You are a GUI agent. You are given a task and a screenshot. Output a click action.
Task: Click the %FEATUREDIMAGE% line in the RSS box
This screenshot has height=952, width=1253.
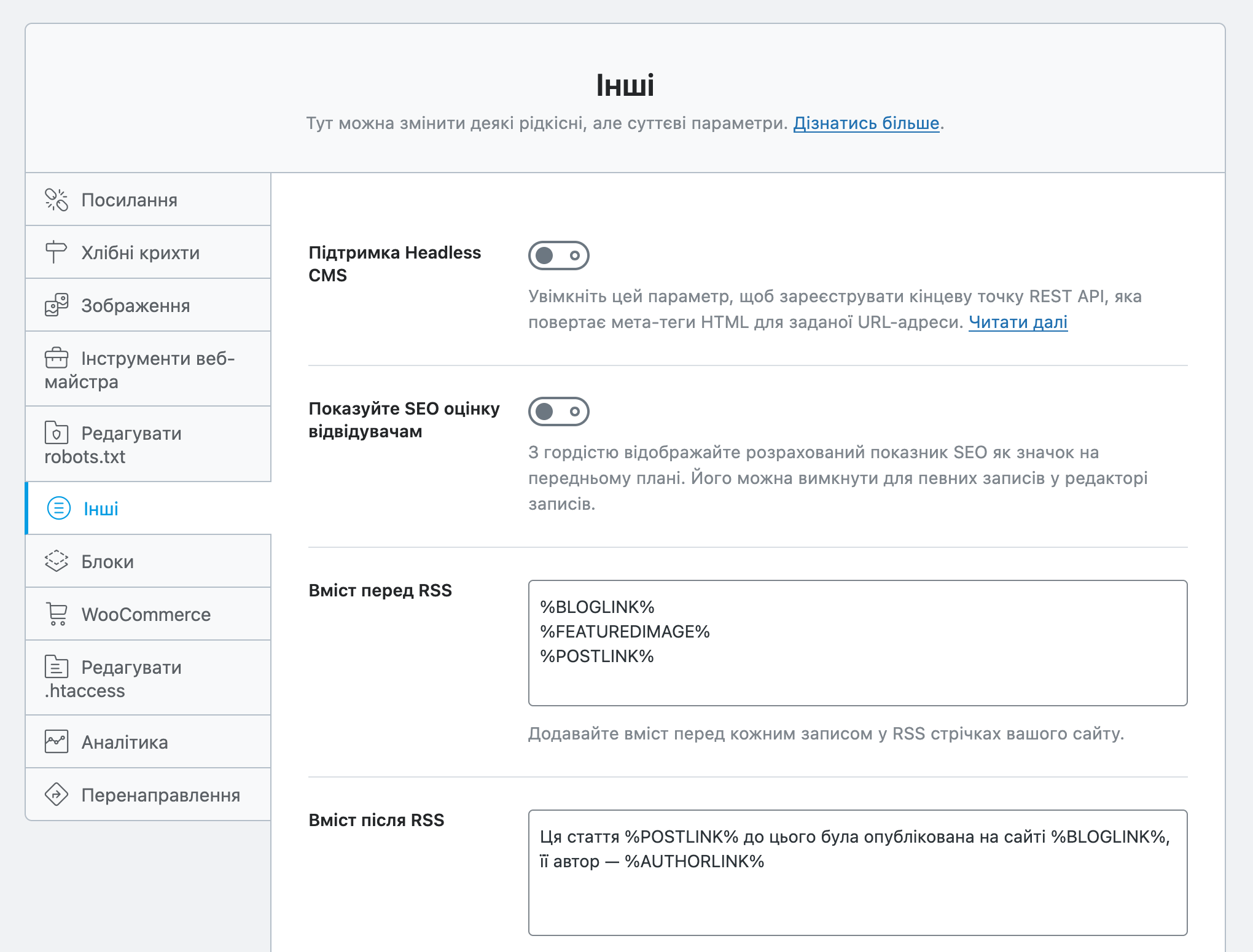625,632
